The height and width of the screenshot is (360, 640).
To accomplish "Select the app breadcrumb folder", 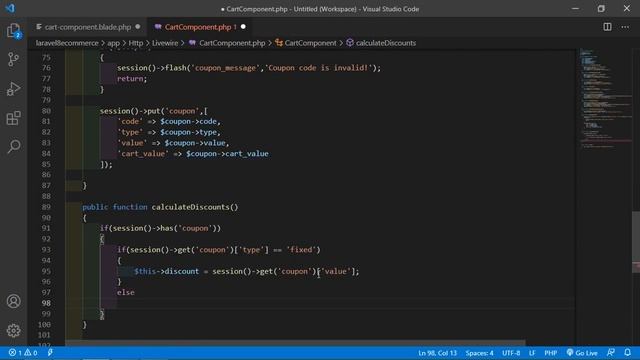I will point(113,43).
